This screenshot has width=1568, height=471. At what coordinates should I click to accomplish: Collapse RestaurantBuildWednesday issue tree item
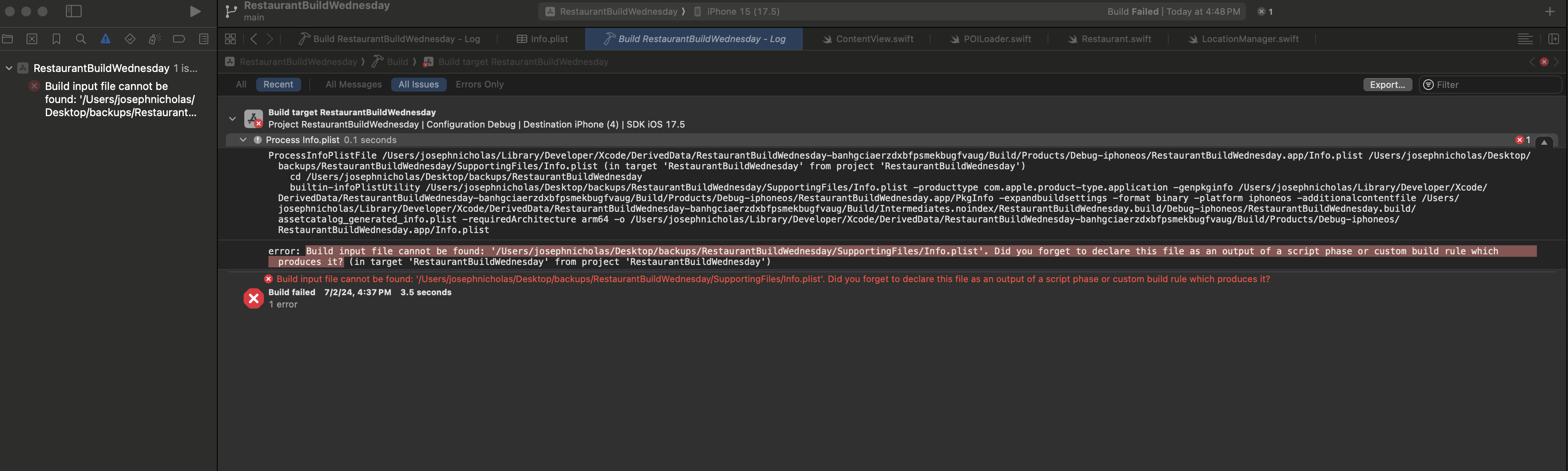(9, 68)
